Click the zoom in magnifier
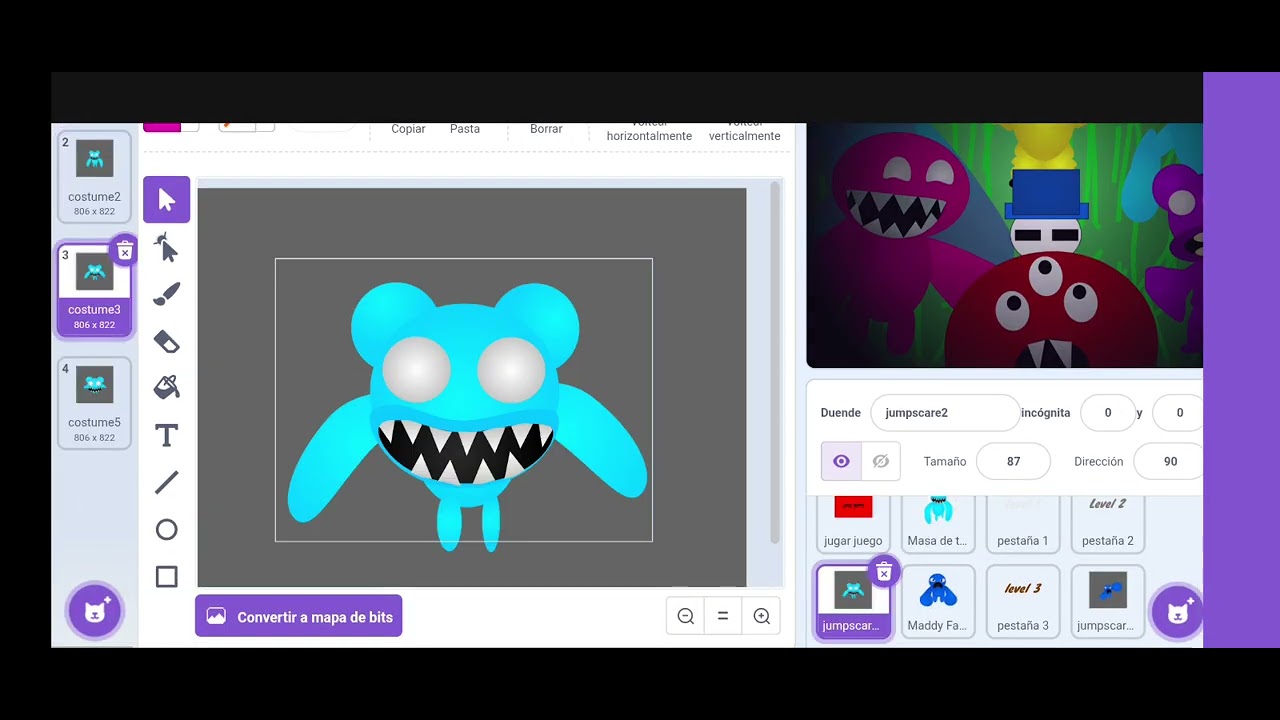The height and width of the screenshot is (720, 1280). tap(761, 616)
